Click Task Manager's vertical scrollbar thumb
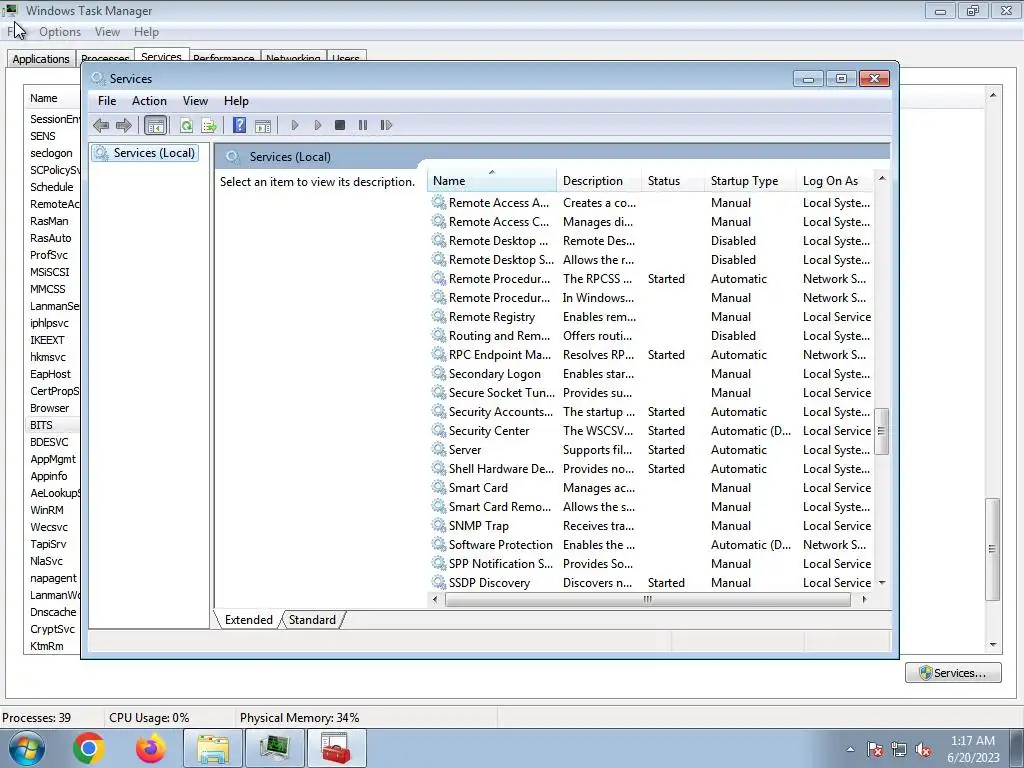 coord(992,549)
